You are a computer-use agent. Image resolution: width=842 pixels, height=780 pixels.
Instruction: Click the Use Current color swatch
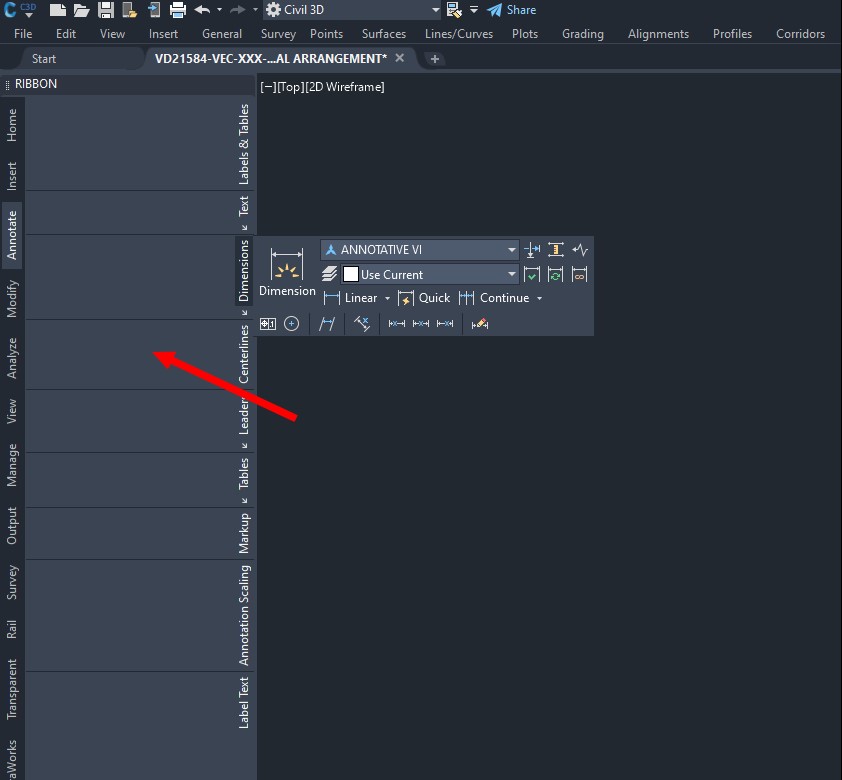(x=350, y=273)
